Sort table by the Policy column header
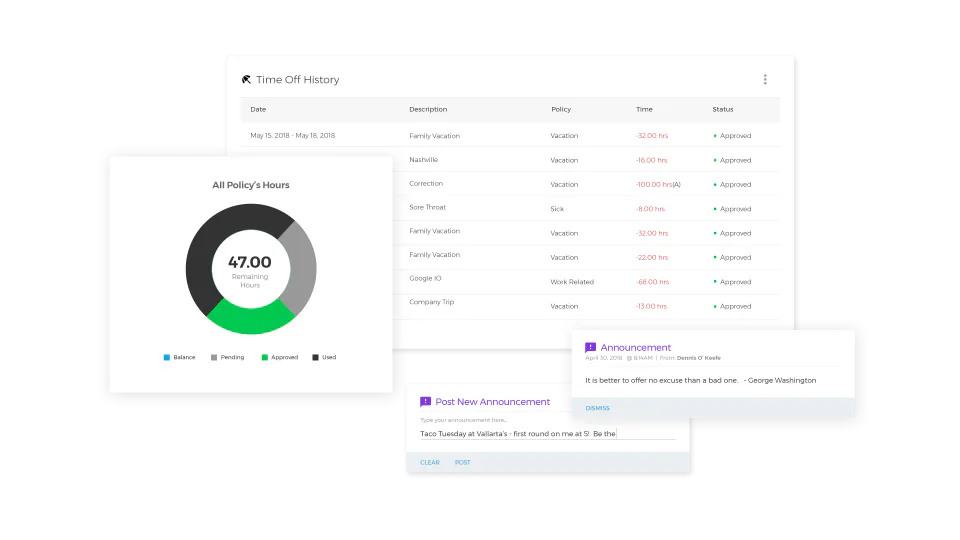This screenshot has width=960, height=540. coord(561,110)
